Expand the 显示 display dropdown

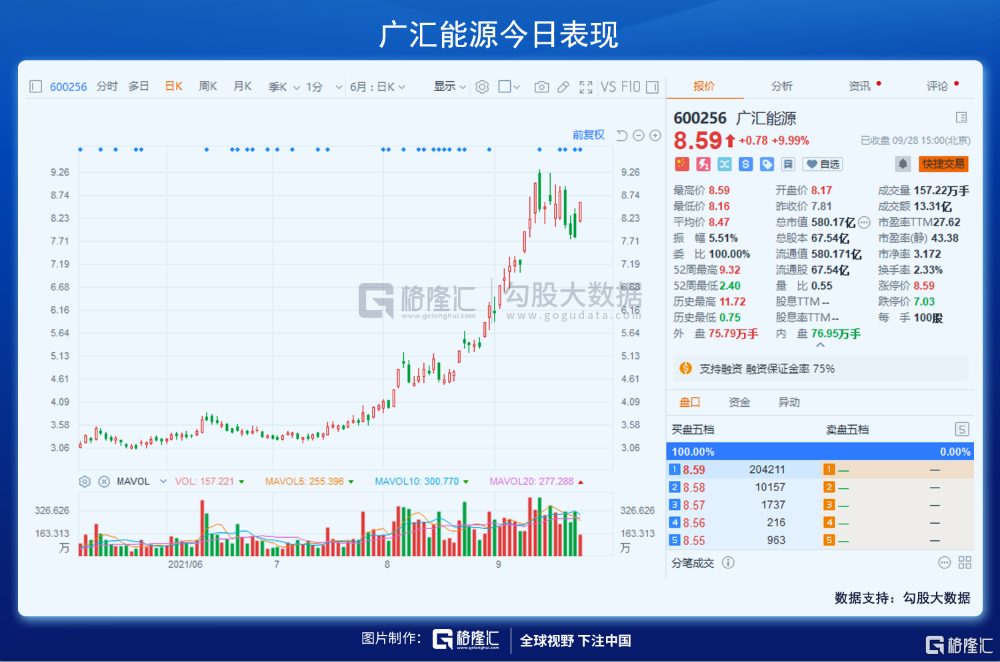pyautogui.click(x=450, y=86)
